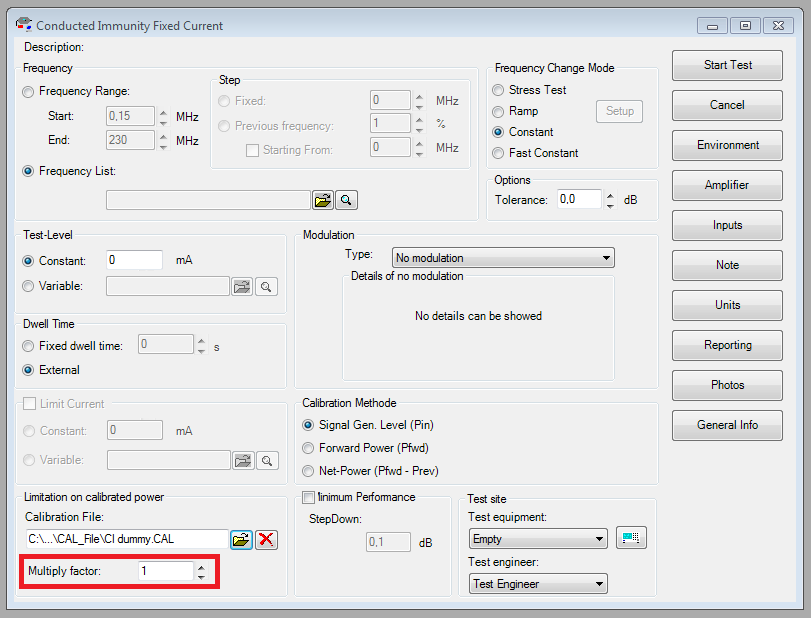Open the Environment settings
The height and width of the screenshot is (618, 811).
[727, 145]
